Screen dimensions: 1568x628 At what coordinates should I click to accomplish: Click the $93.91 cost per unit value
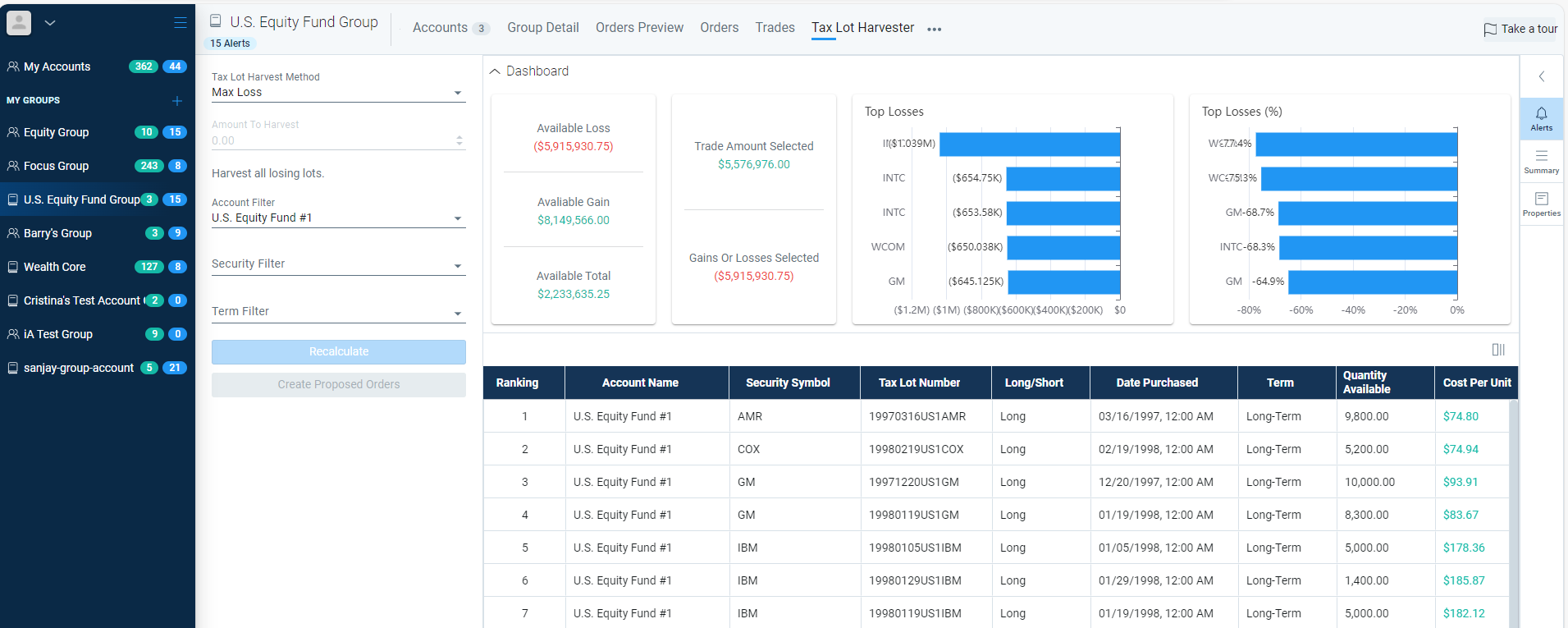[1461, 482]
